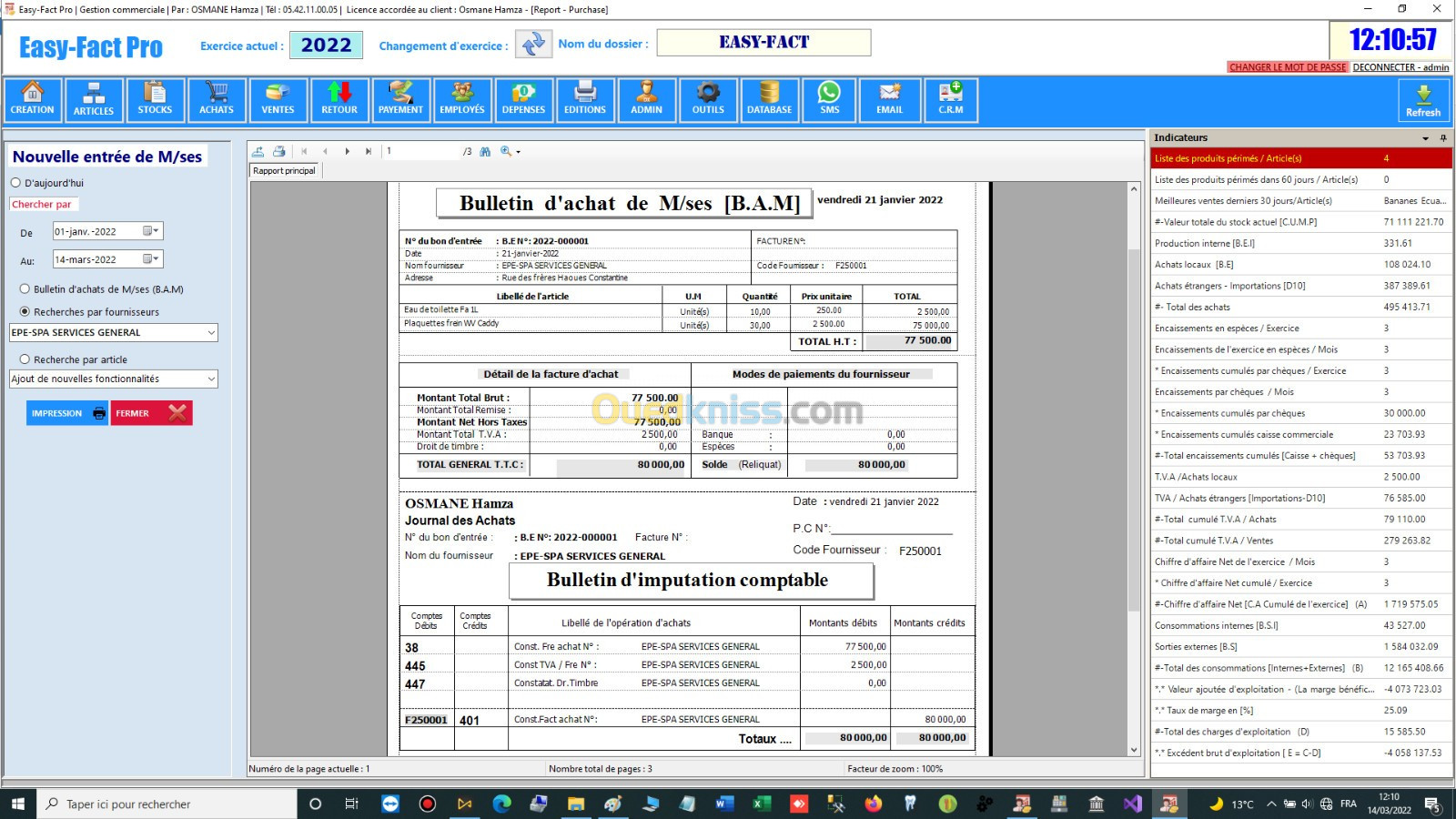
Task: Open the VENTES module
Action: pyautogui.click(x=278, y=100)
